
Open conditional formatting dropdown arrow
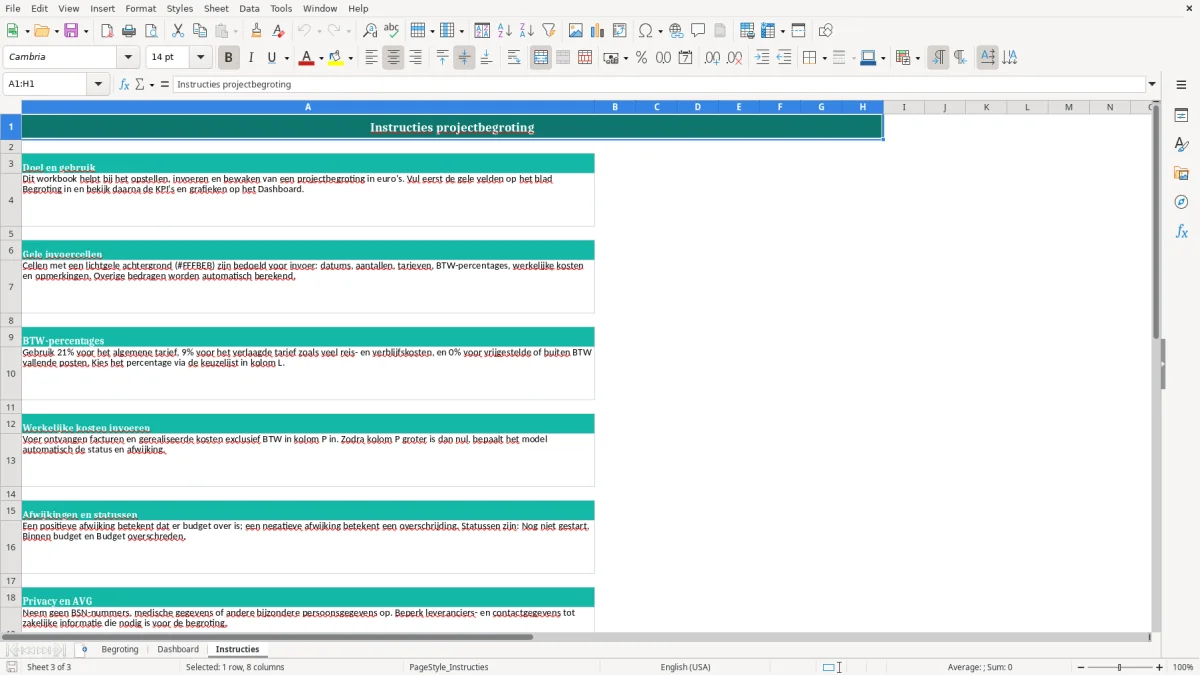(x=917, y=58)
